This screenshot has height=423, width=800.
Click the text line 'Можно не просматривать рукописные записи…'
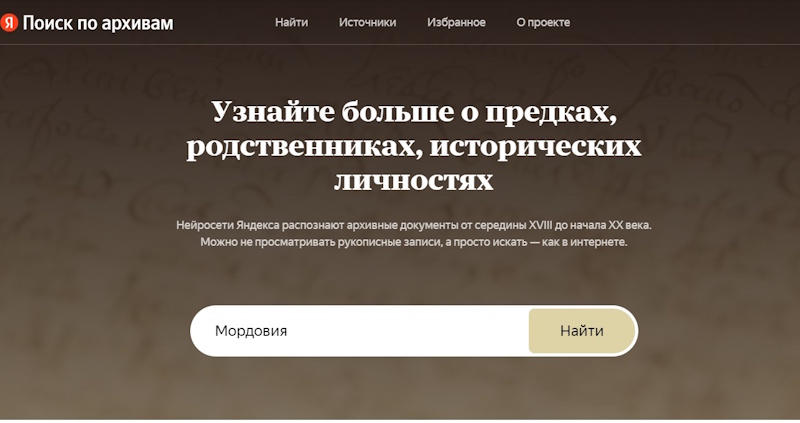(414, 242)
